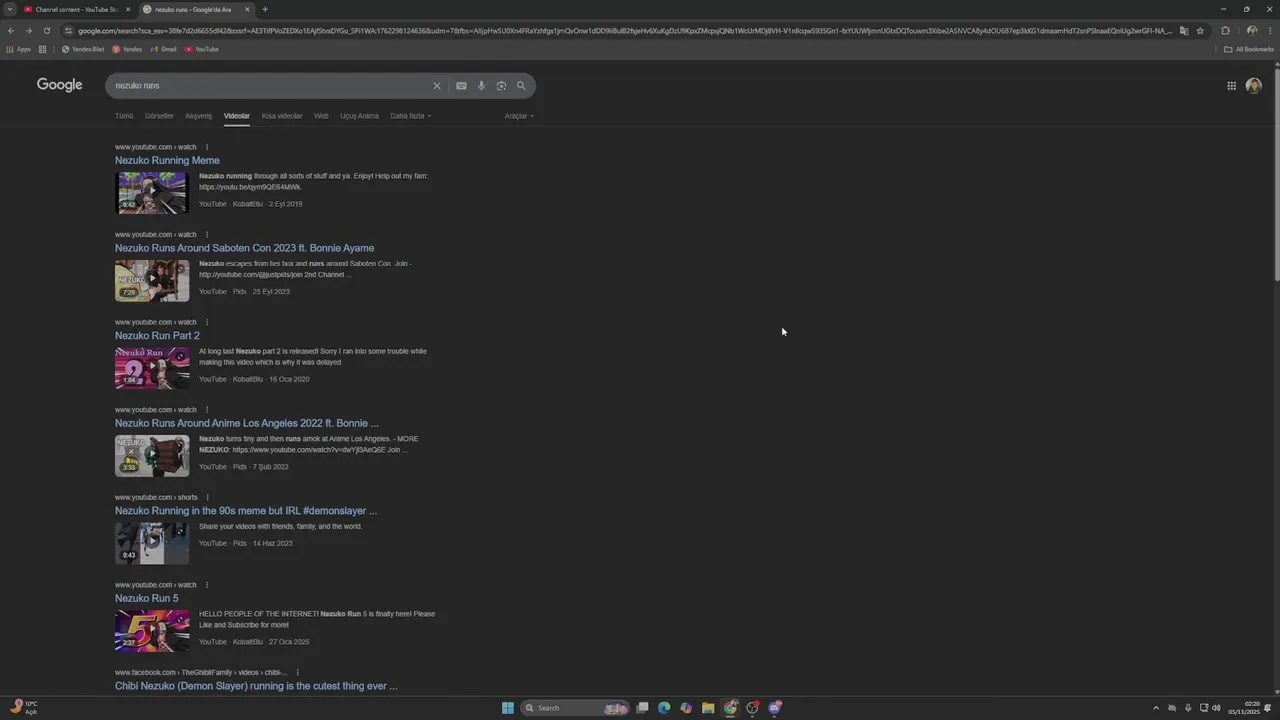
Task: Switch to the 'Web' results tab
Action: (x=321, y=116)
